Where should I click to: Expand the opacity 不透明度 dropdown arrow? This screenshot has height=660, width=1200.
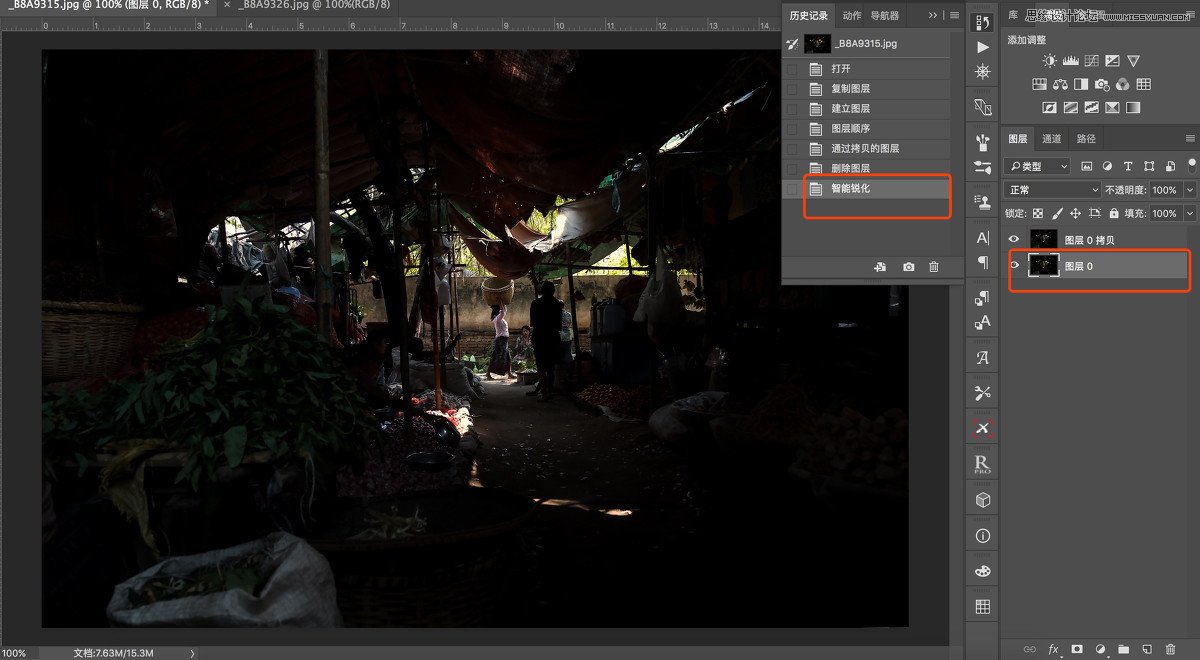(x=1190, y=190)
